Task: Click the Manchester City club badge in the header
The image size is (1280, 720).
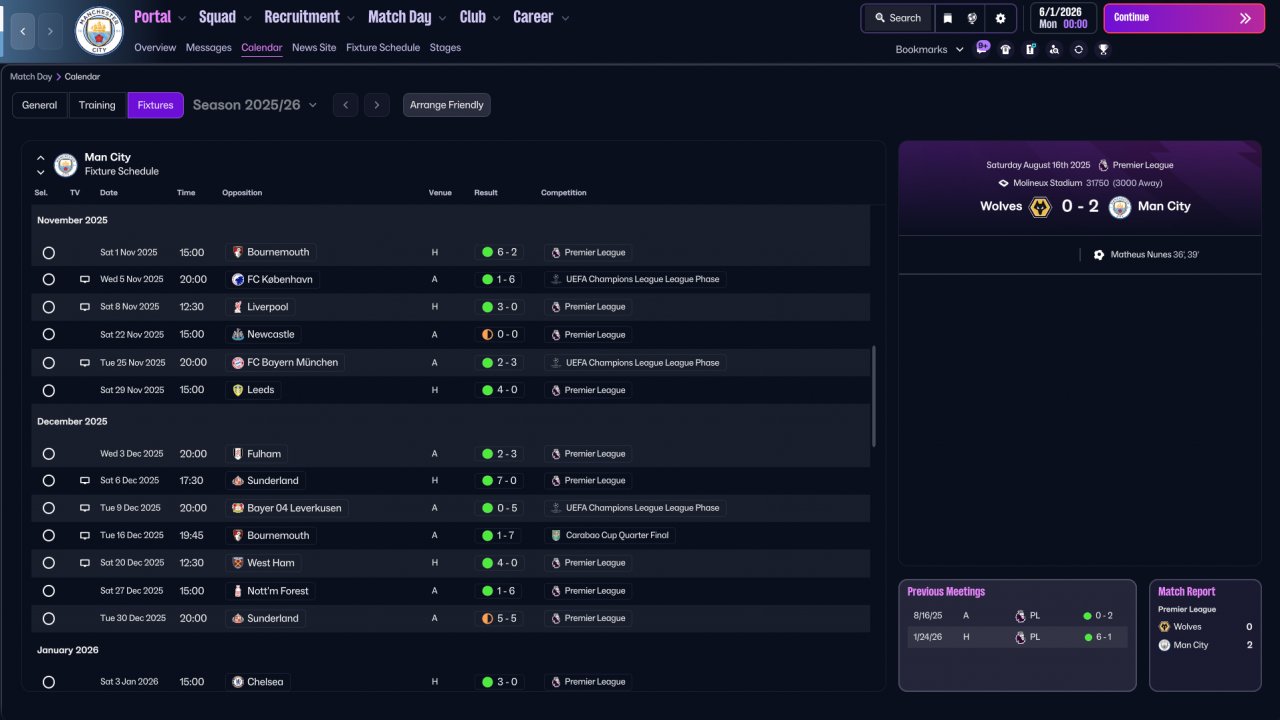Action: [x=99, y=31]
